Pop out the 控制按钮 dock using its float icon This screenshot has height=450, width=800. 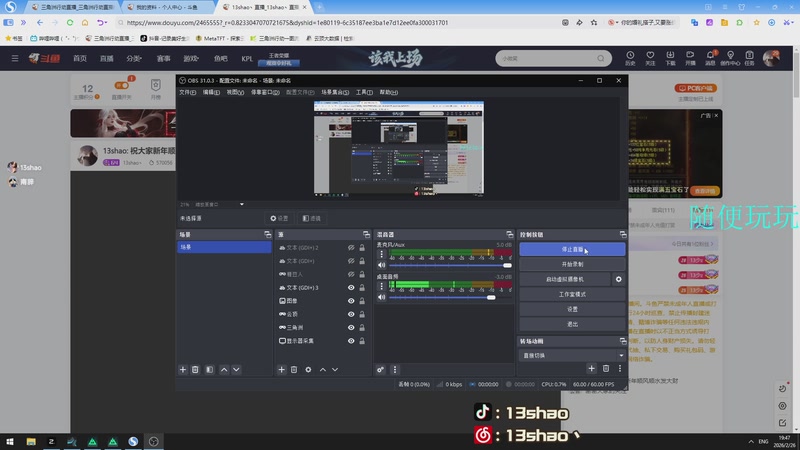tap(622, 234)
